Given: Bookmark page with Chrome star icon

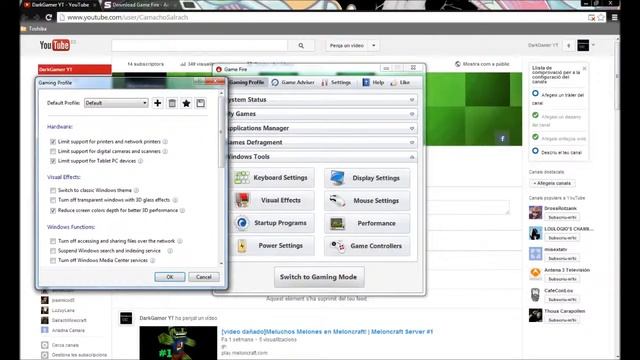Looking at the screenshot, I should (601, 17).
